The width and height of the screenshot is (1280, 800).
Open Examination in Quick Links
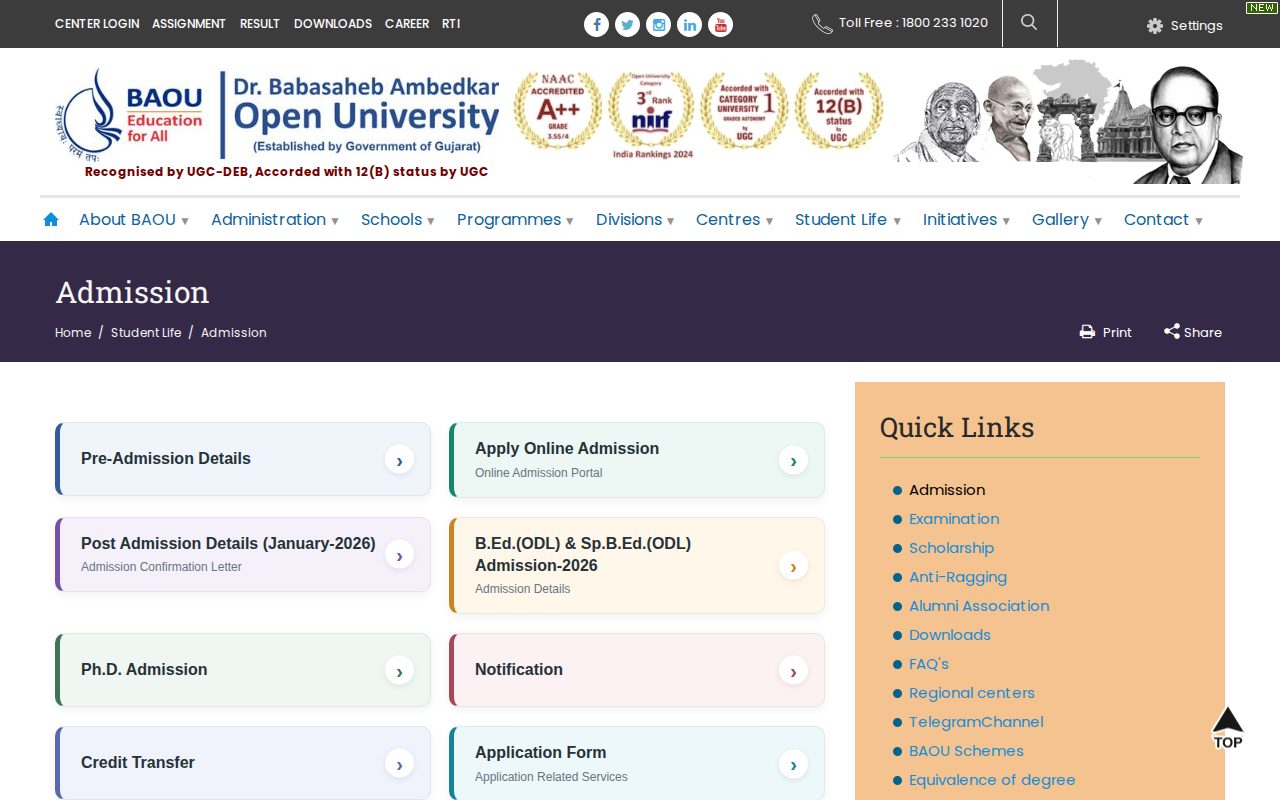coord(954,519)
